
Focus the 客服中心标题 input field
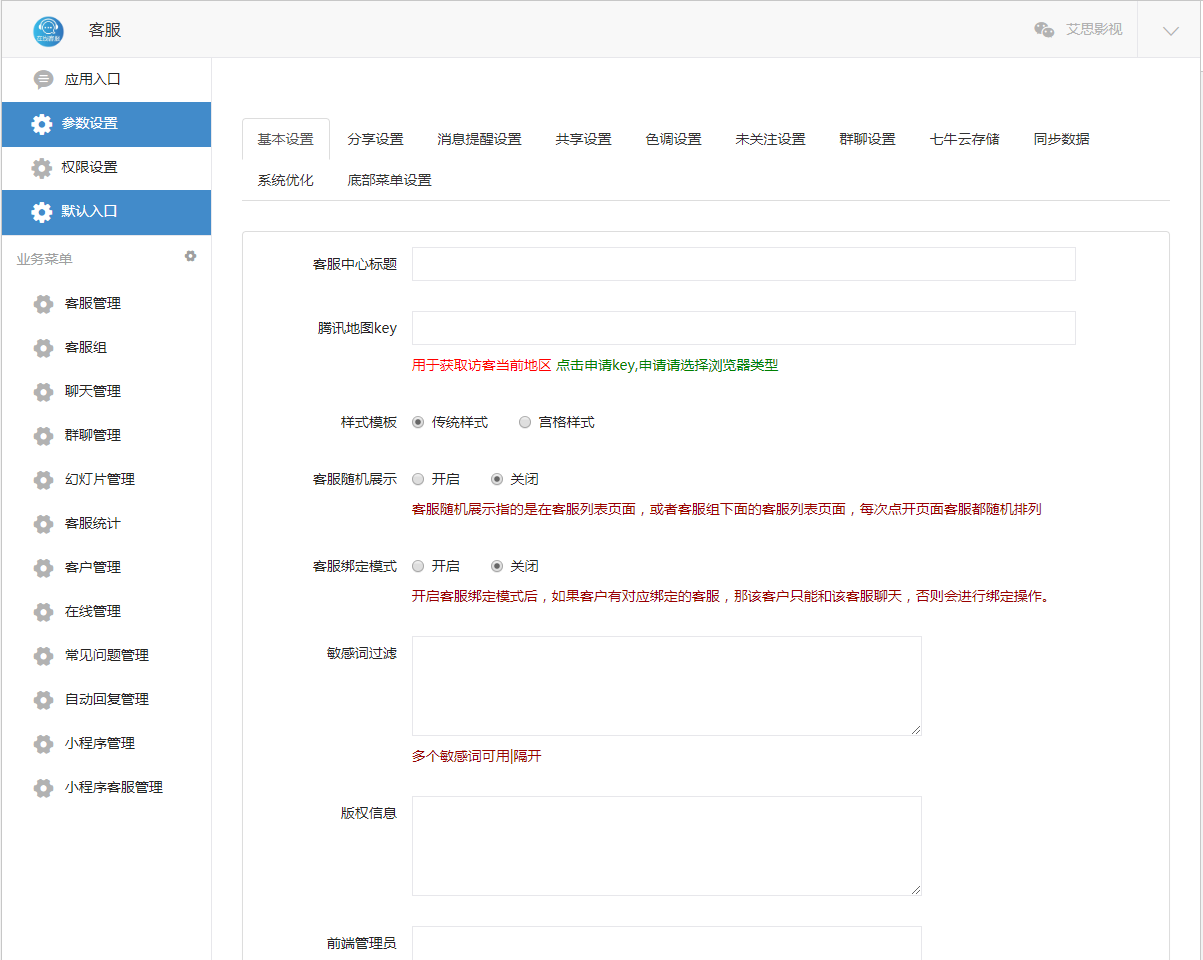[x=744, y=264]
